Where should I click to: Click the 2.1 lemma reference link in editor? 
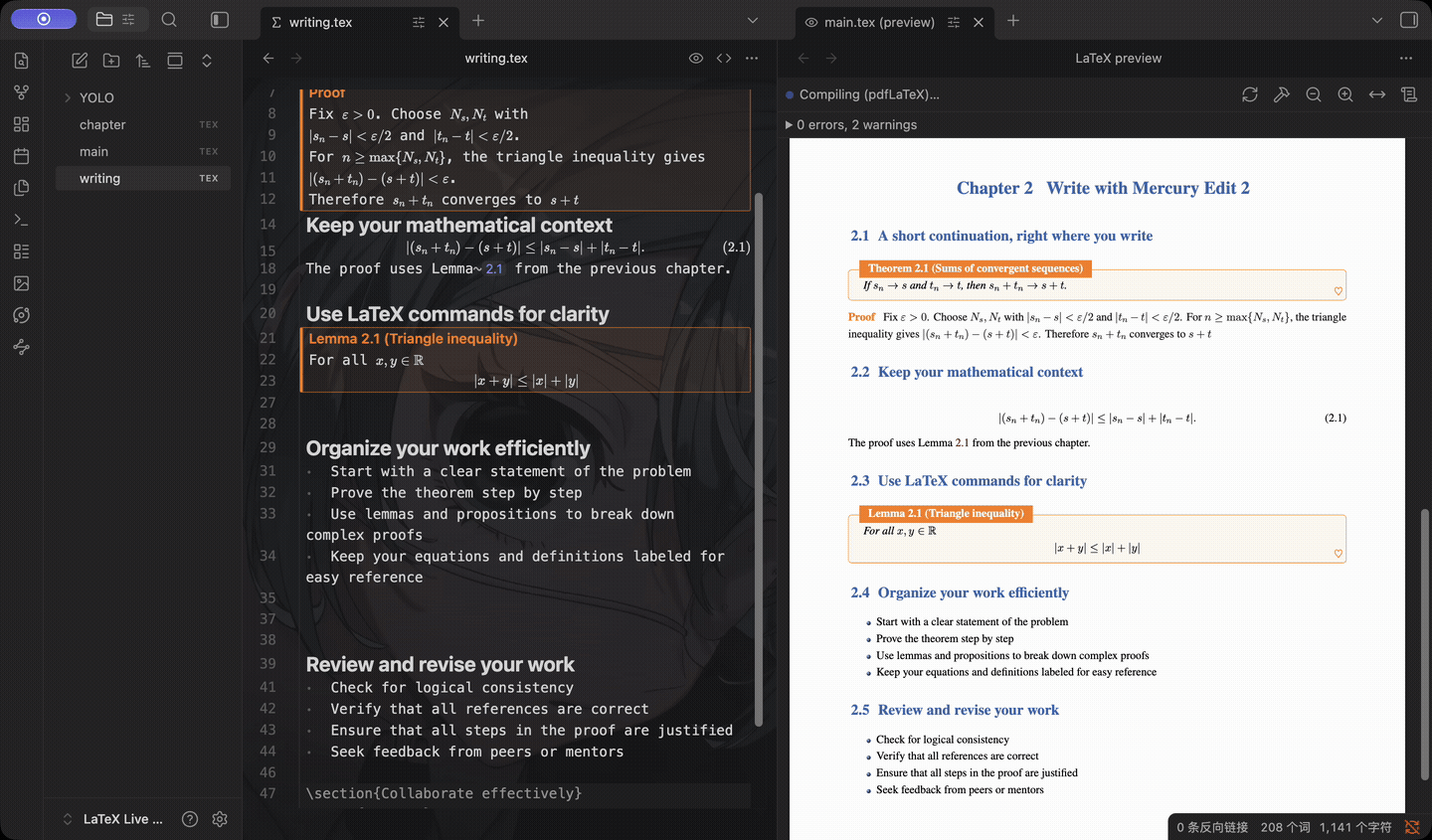pos(494,268)
